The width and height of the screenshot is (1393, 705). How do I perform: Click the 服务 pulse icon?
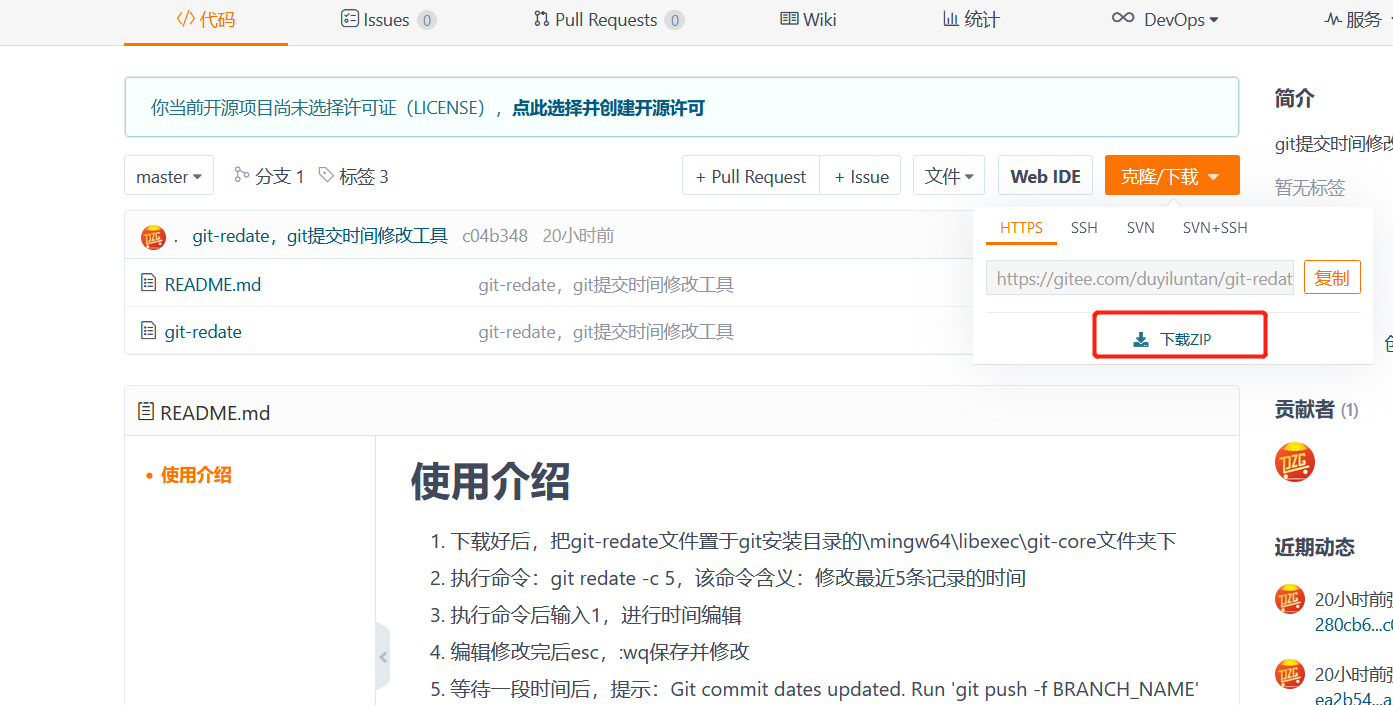click(1332, 19)
